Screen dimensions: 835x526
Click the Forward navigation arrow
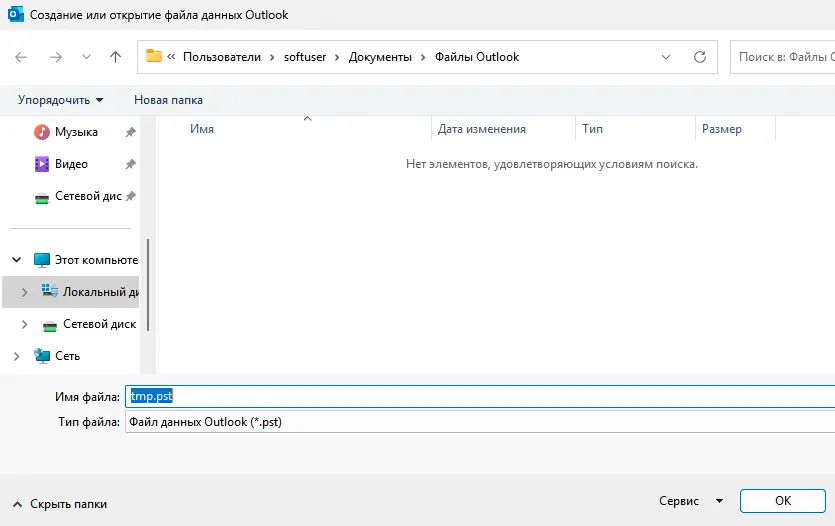[x=56, y=57]
